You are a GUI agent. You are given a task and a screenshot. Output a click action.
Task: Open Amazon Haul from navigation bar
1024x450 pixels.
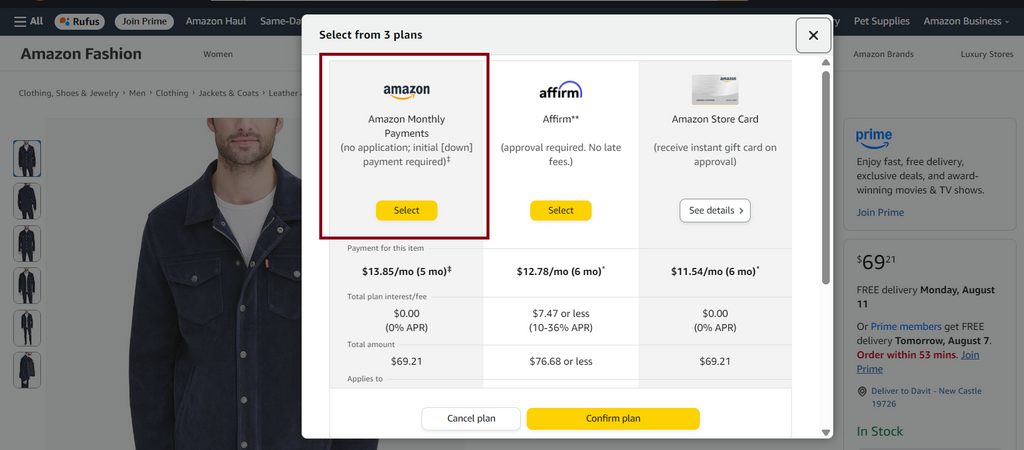[x=216, y=22]
